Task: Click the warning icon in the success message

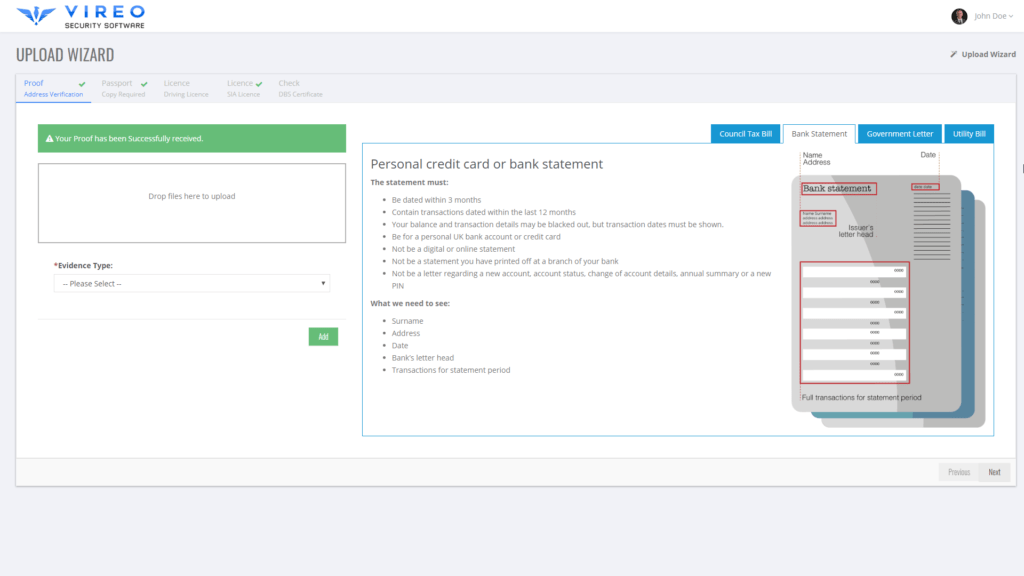Action: click(x=48, y=138)
